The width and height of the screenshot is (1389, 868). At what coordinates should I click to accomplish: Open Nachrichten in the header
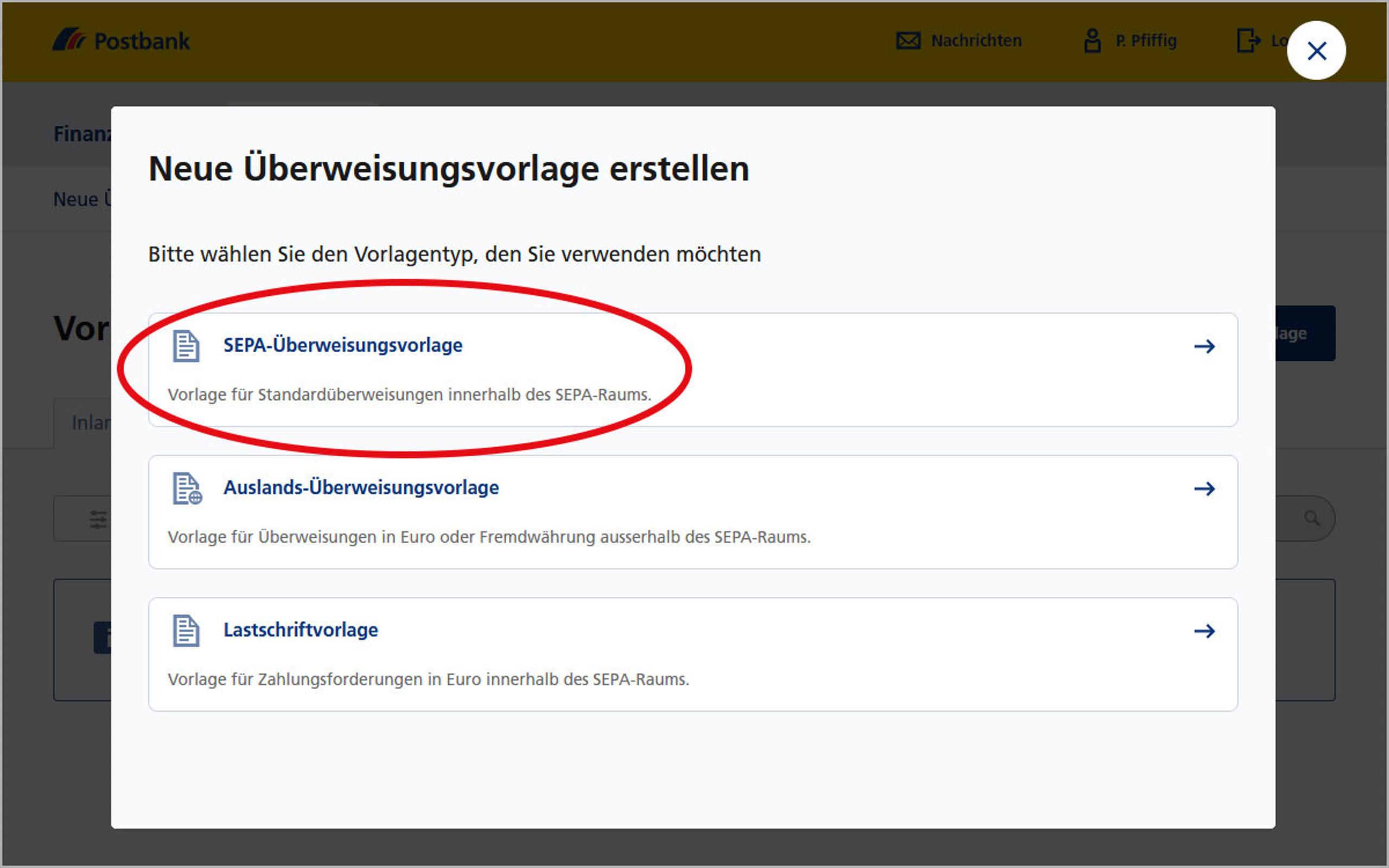coord(976,41)
